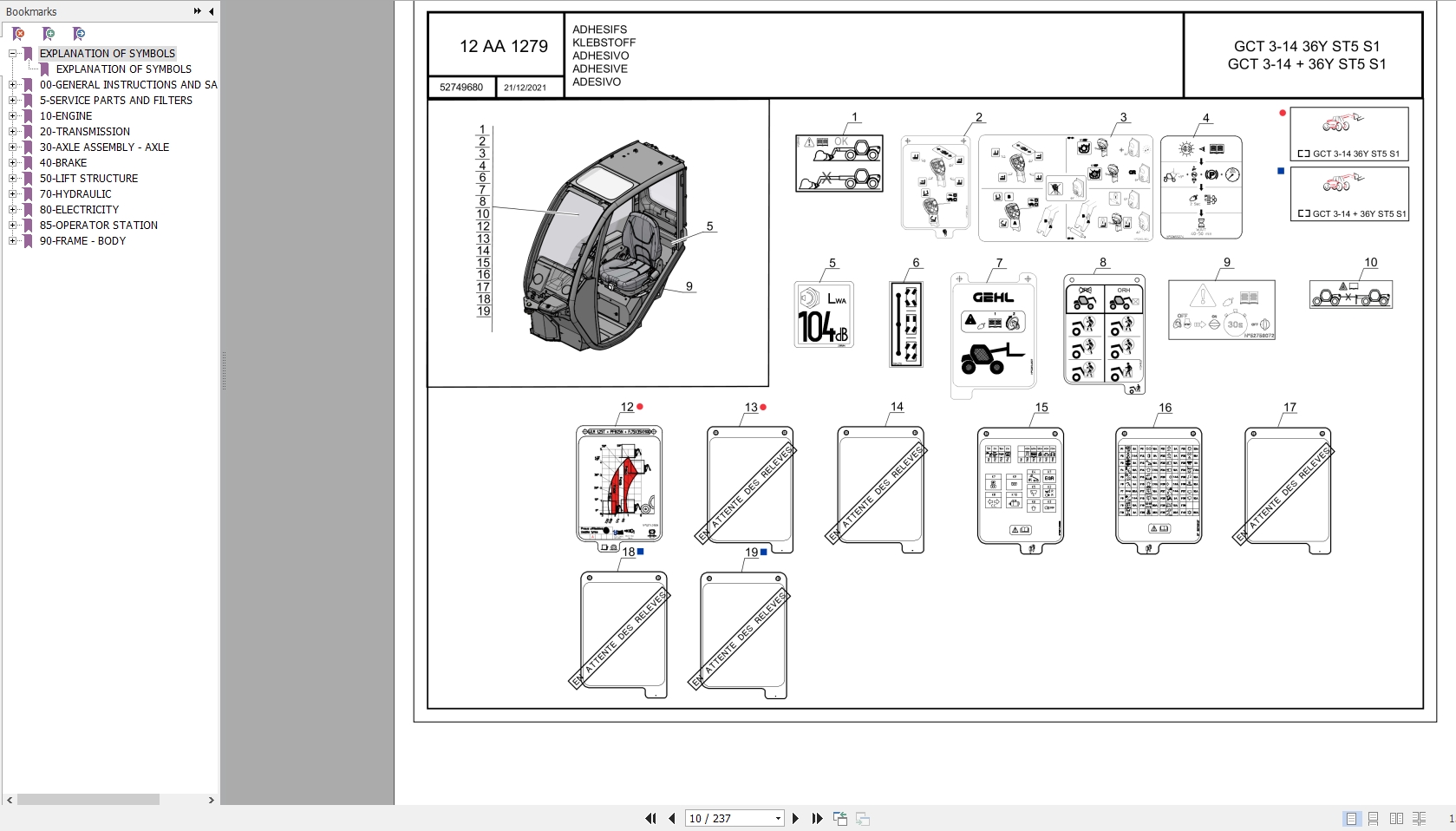Open the 00-GENERAL INSTRUCTIONS AND SA bookmark

[128, 84]
